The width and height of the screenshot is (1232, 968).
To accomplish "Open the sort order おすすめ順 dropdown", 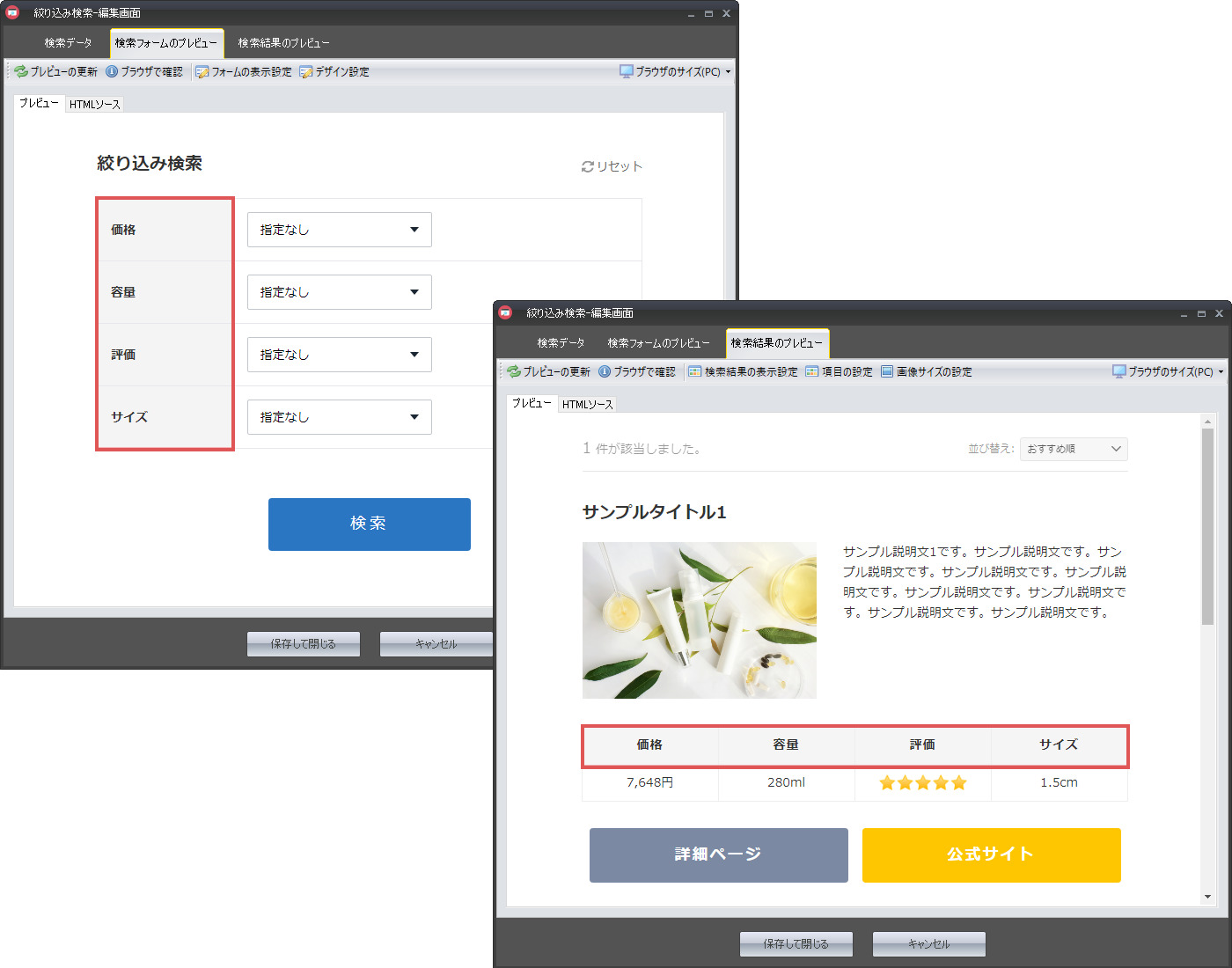I will pyautogui.click(x=1074, y=449).
